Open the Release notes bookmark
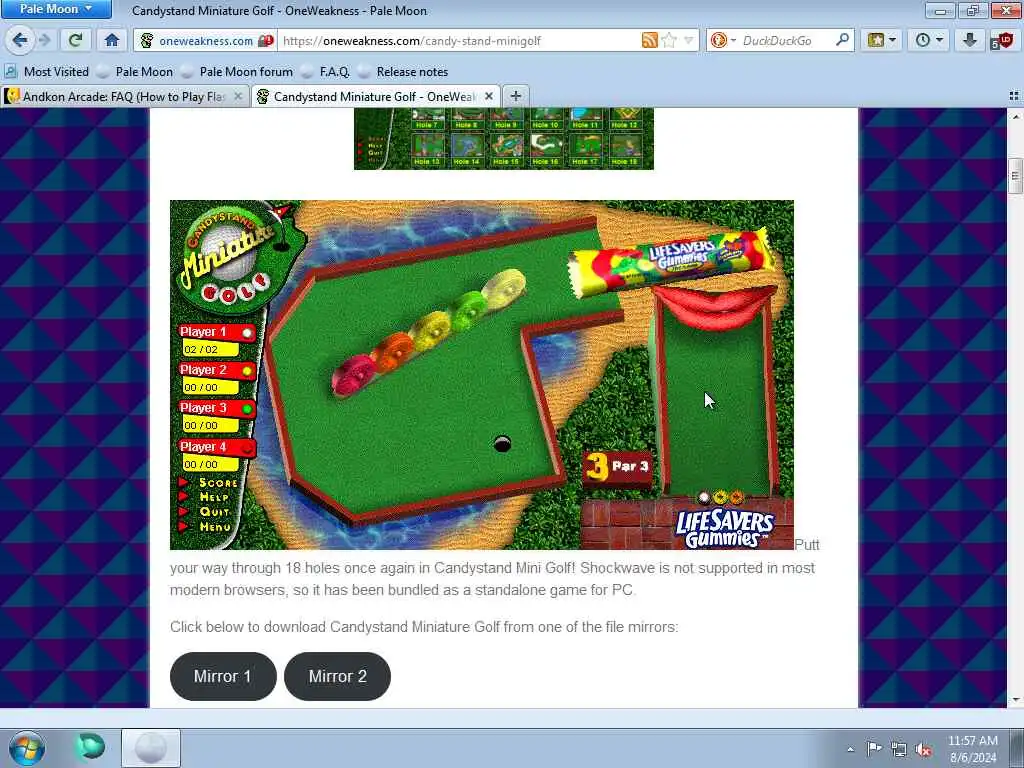The width and height of the screenshot is (1024, 768). (x=403, y=72)
